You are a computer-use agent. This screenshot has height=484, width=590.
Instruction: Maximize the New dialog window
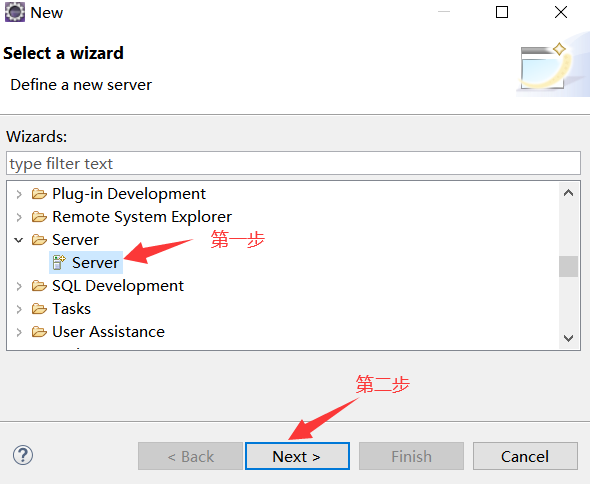click(502, 12)
